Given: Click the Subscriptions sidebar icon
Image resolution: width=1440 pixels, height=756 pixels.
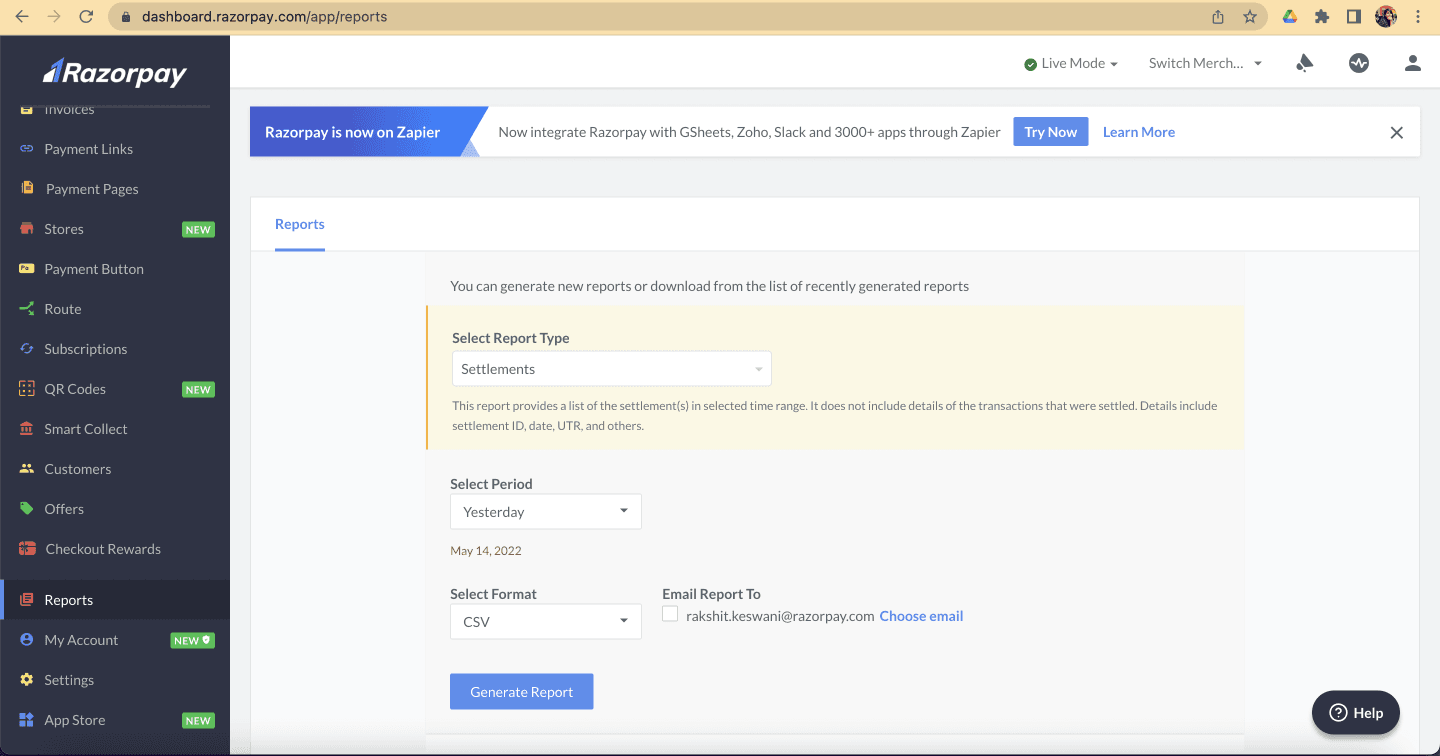Looking at the screenshot, I should click(x=27, y=349).
